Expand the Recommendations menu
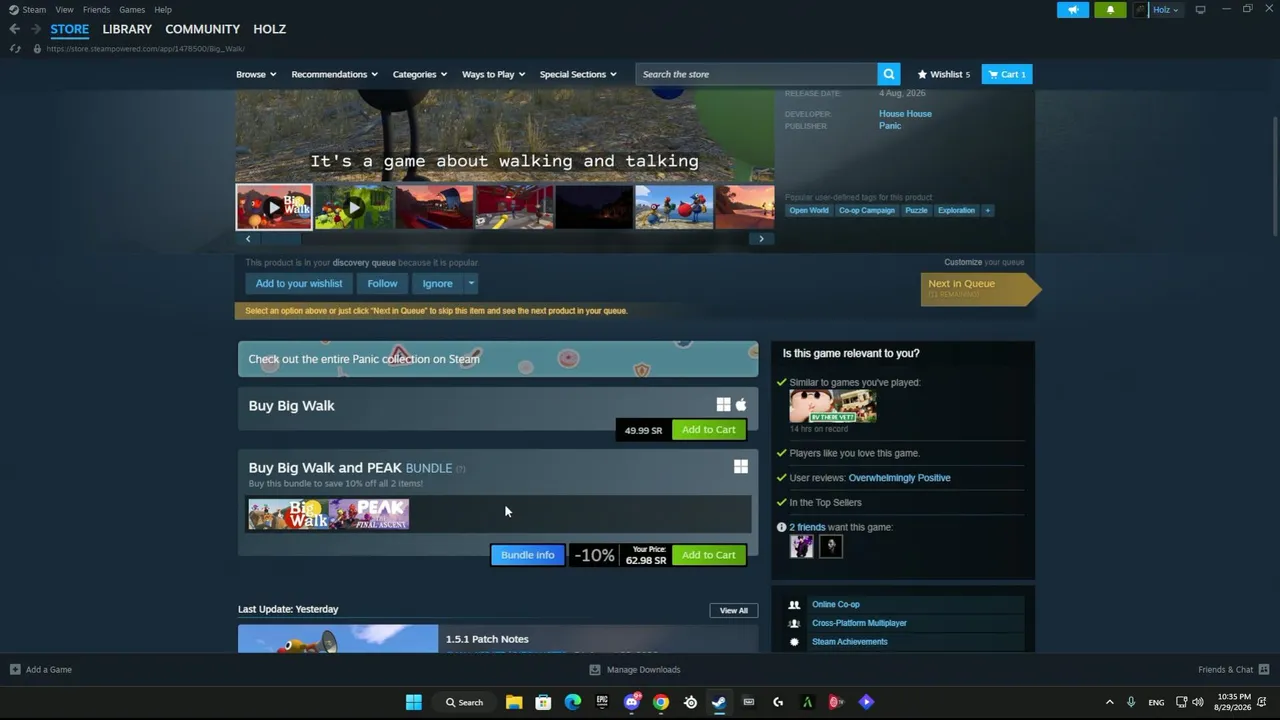1280x720 pixels. 334,74
